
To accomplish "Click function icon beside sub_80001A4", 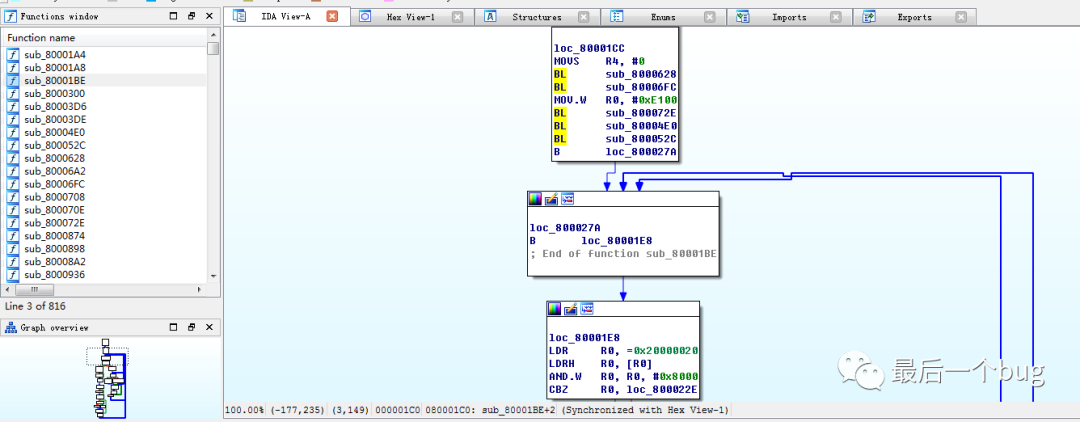I will 13,54.
